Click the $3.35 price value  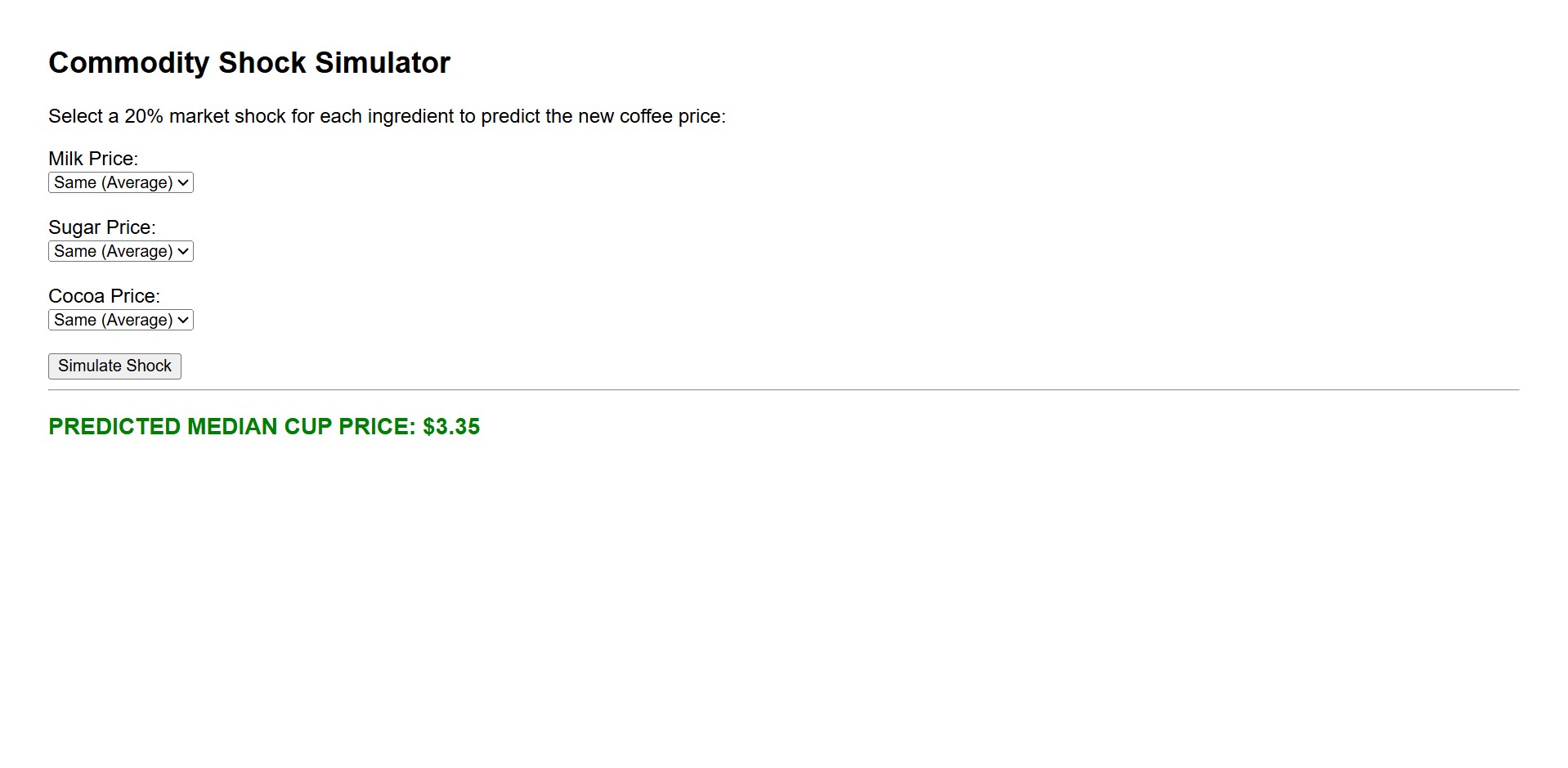tap(451, 427)
